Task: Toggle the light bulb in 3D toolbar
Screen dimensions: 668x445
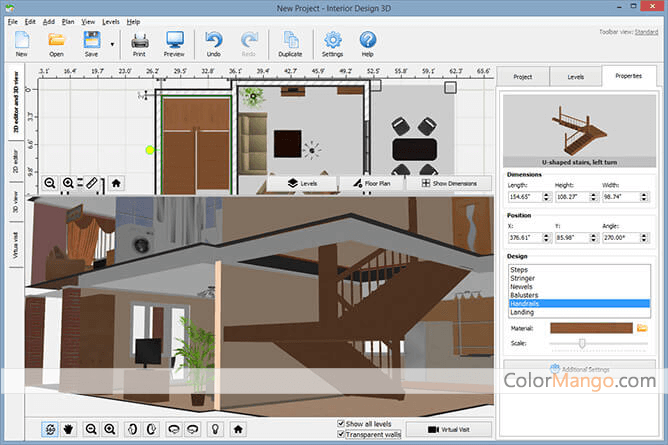Action: tap(213, 429)
